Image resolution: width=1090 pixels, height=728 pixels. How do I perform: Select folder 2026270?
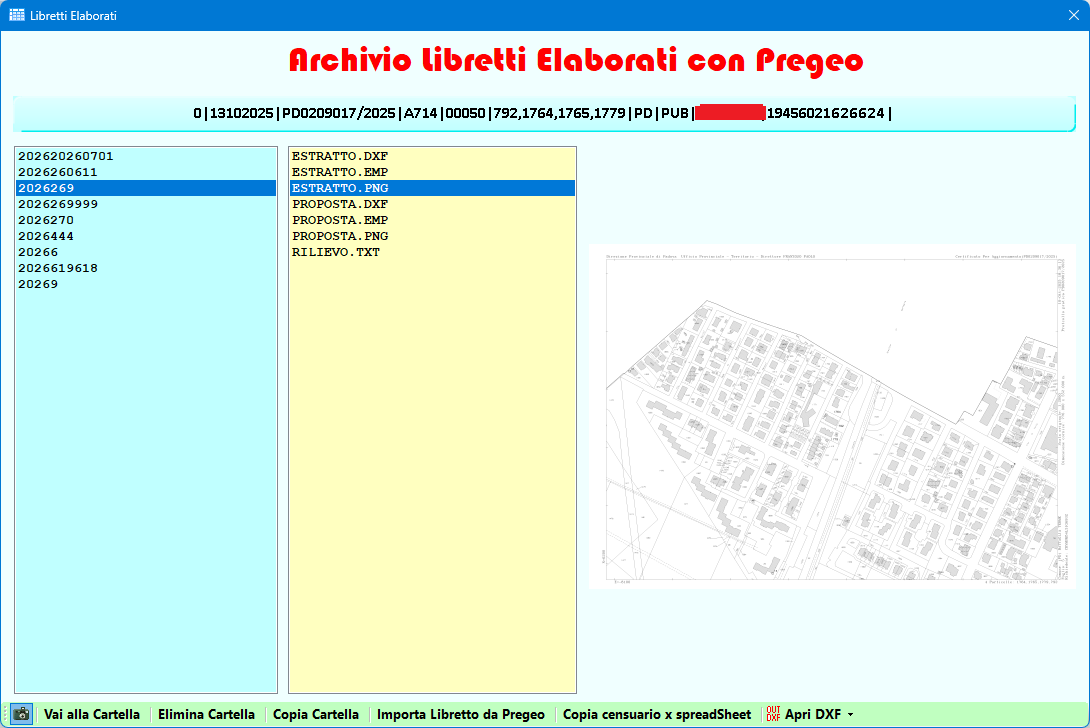146,220
